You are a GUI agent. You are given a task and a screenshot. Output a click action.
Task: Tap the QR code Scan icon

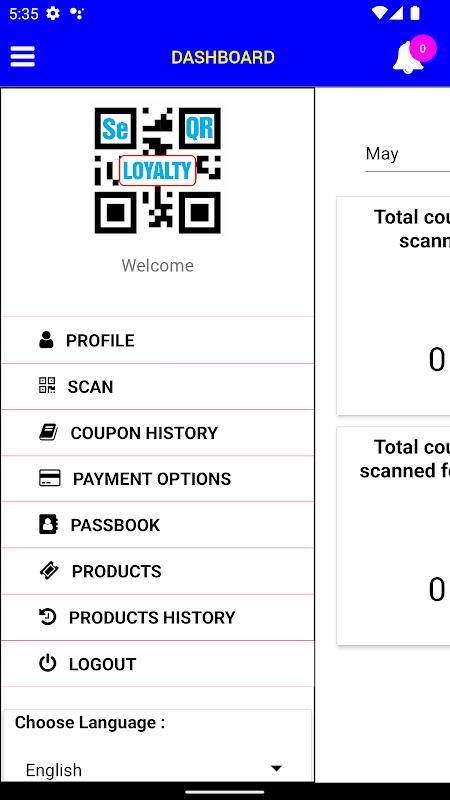click(47, 385)
